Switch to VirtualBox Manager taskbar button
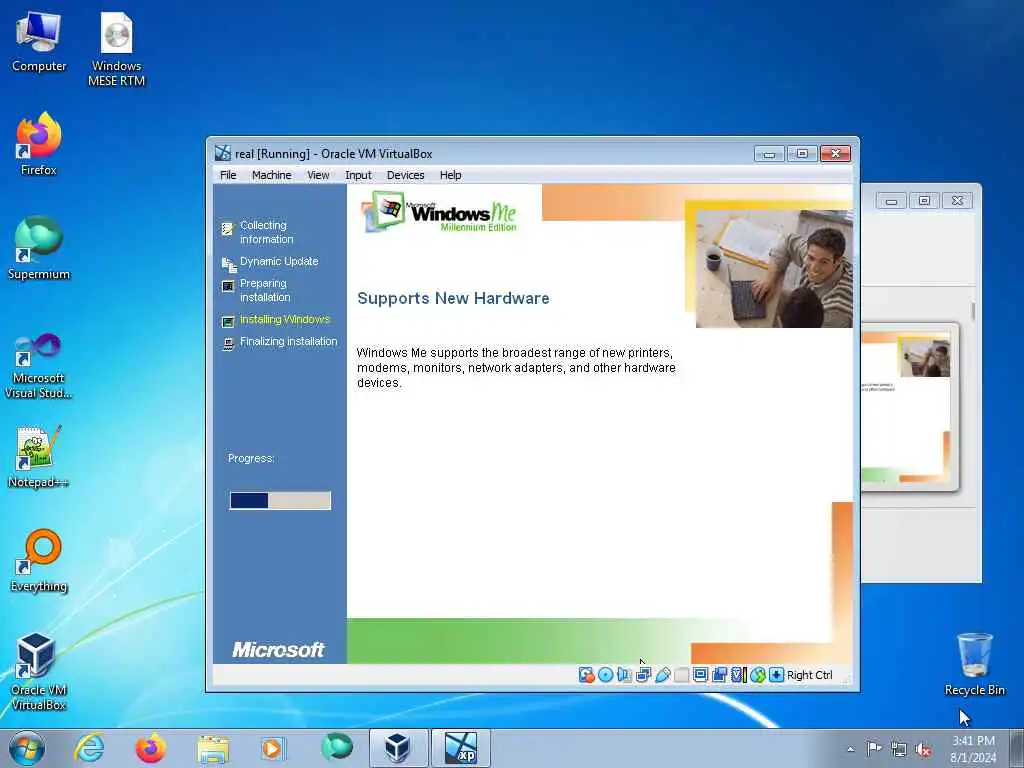Viewport: 1024px width, 768px height. 398,748
